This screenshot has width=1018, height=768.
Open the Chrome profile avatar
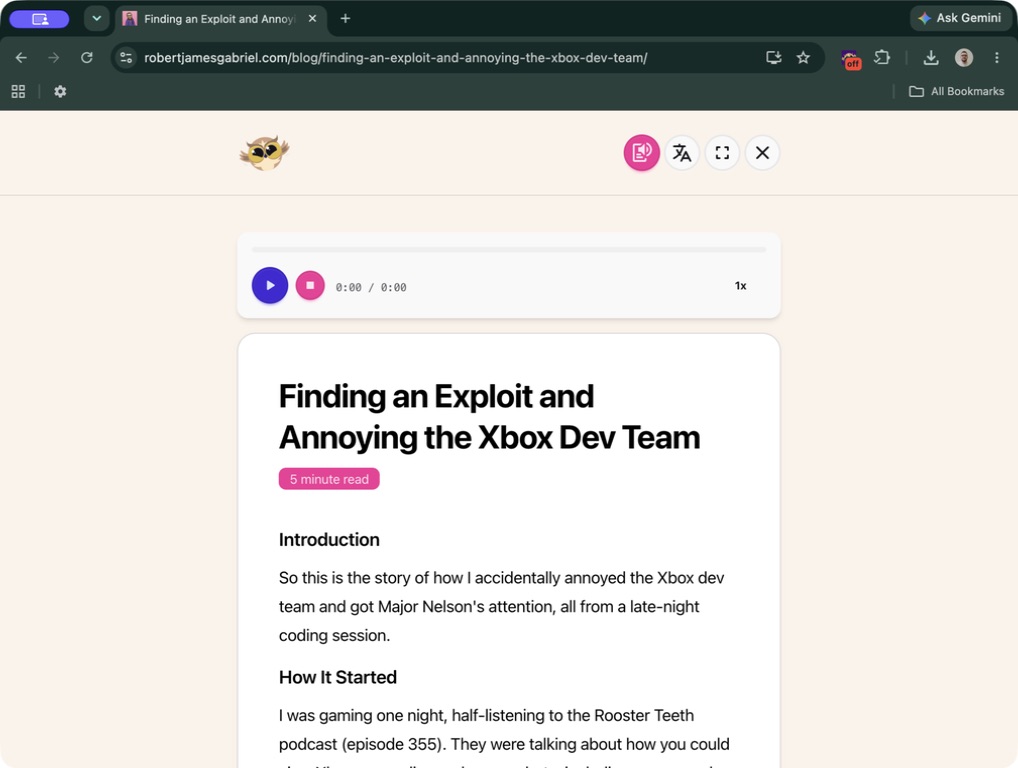point(964,58)
